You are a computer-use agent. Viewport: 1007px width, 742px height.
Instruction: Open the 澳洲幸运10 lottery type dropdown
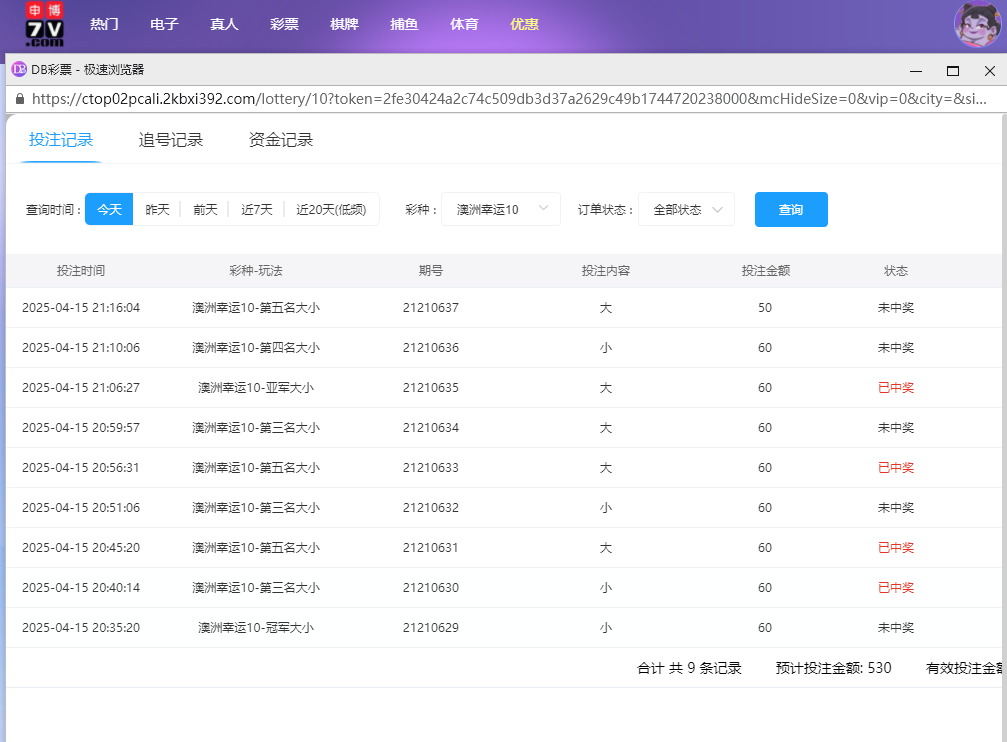[x=500, y=209]
